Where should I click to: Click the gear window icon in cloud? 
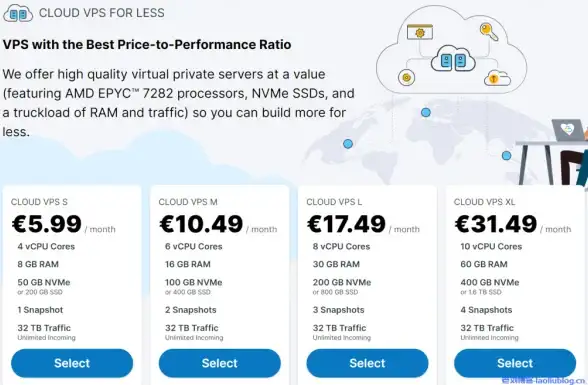(x=420, y=32)
